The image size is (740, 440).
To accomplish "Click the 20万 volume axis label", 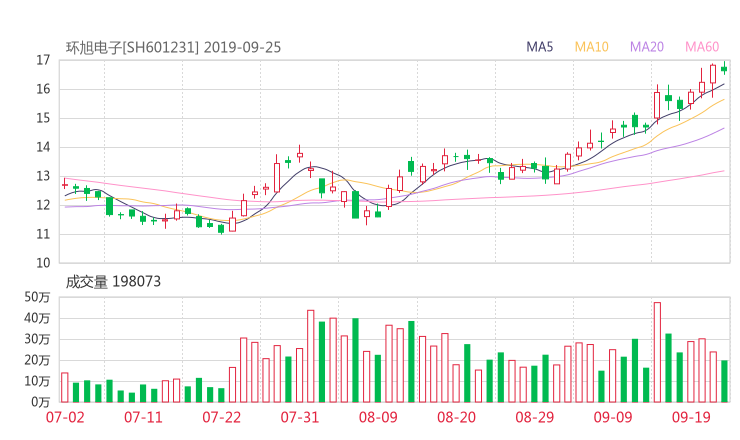I will (37, 360).
